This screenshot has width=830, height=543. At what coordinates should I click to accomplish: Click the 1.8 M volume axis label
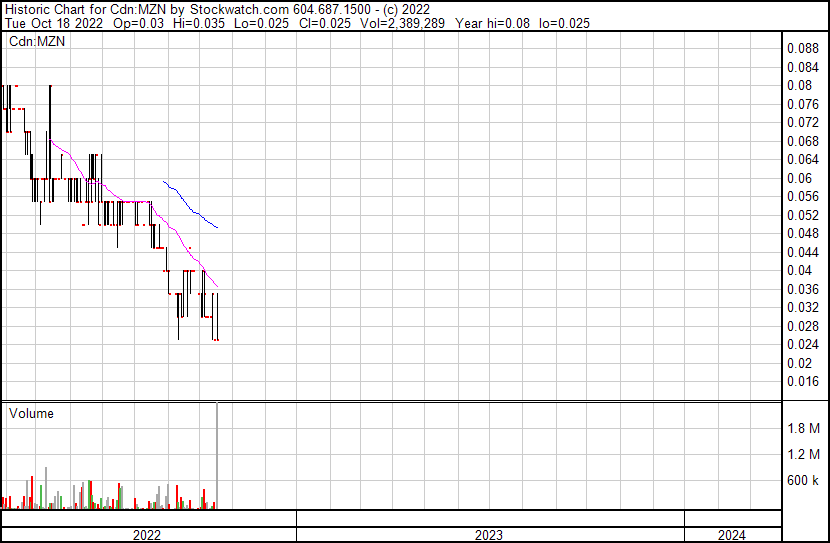[x=803, y=429]
